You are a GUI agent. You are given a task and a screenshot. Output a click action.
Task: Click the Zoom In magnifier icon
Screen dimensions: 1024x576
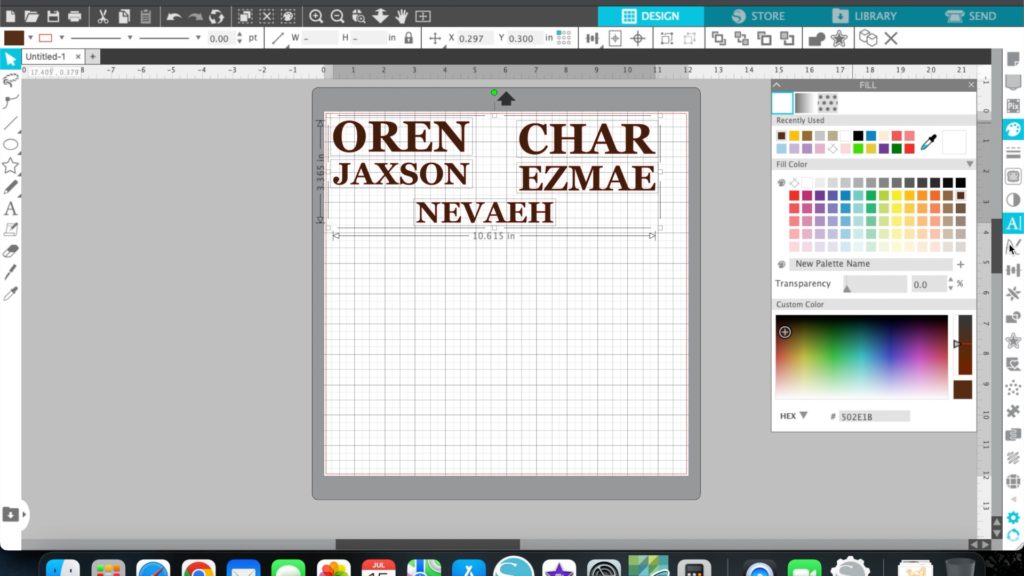[316, 16]
